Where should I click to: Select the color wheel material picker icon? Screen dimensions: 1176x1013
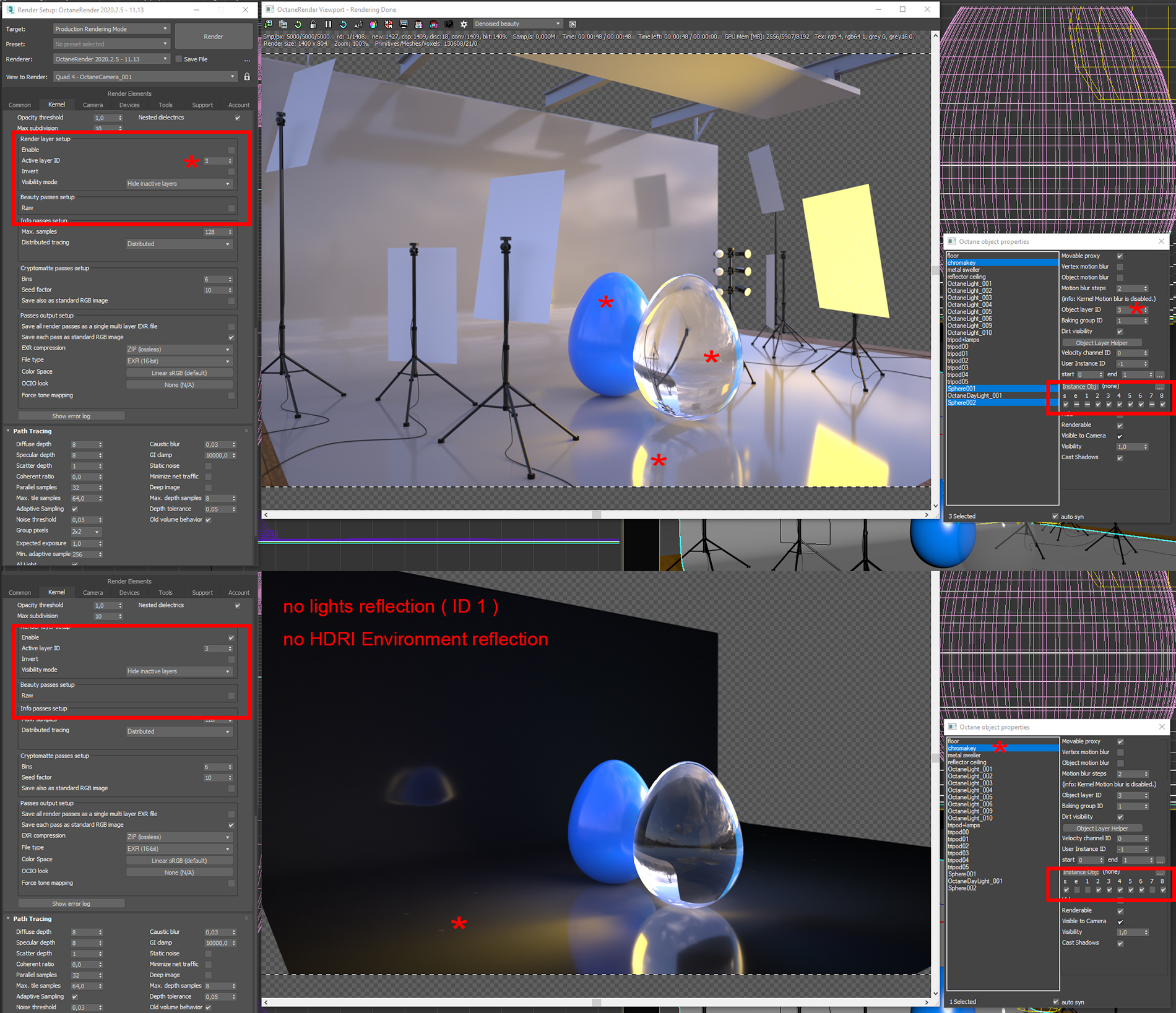click(373, 24)
